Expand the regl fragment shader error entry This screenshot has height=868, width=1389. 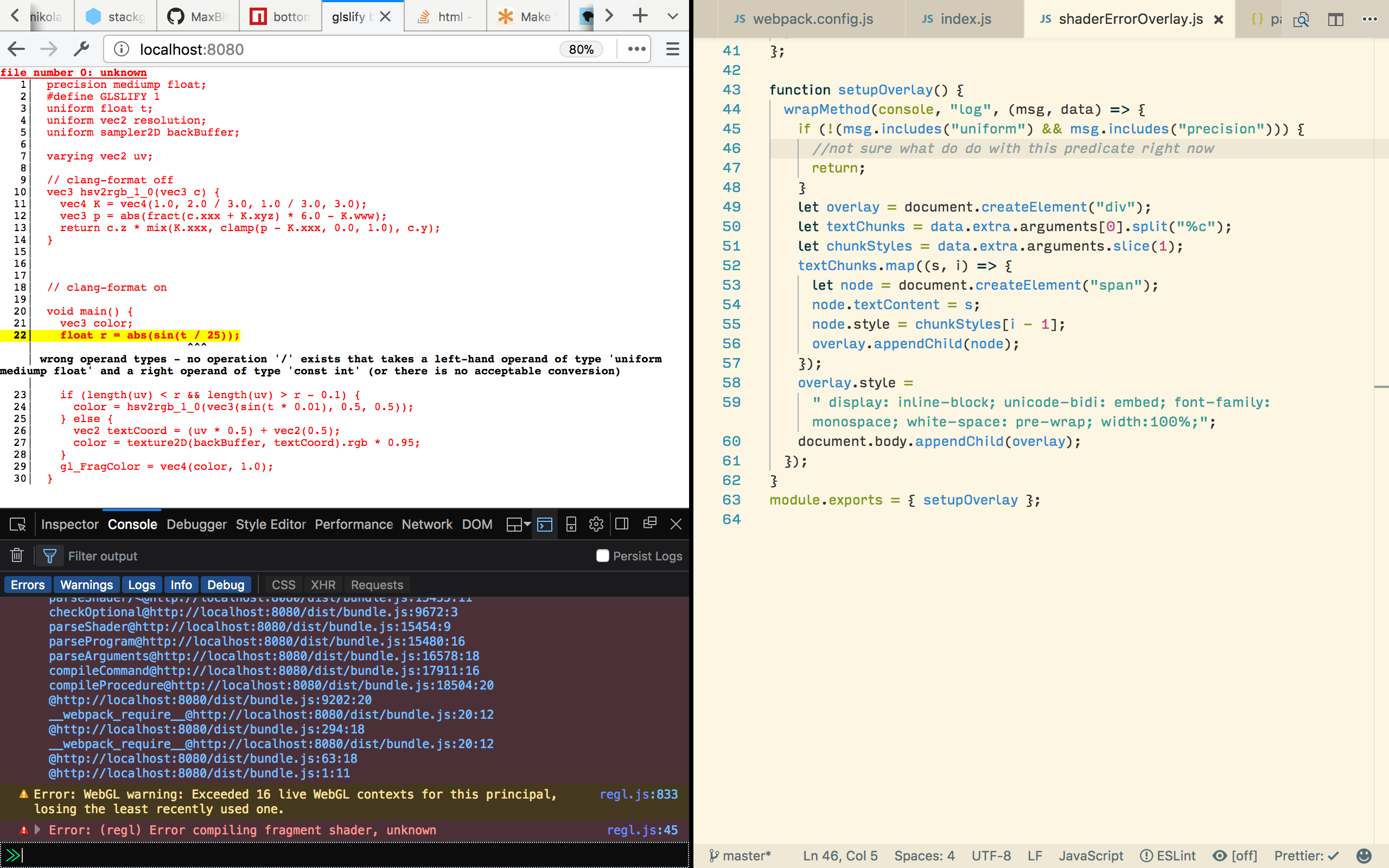[38, 829]
